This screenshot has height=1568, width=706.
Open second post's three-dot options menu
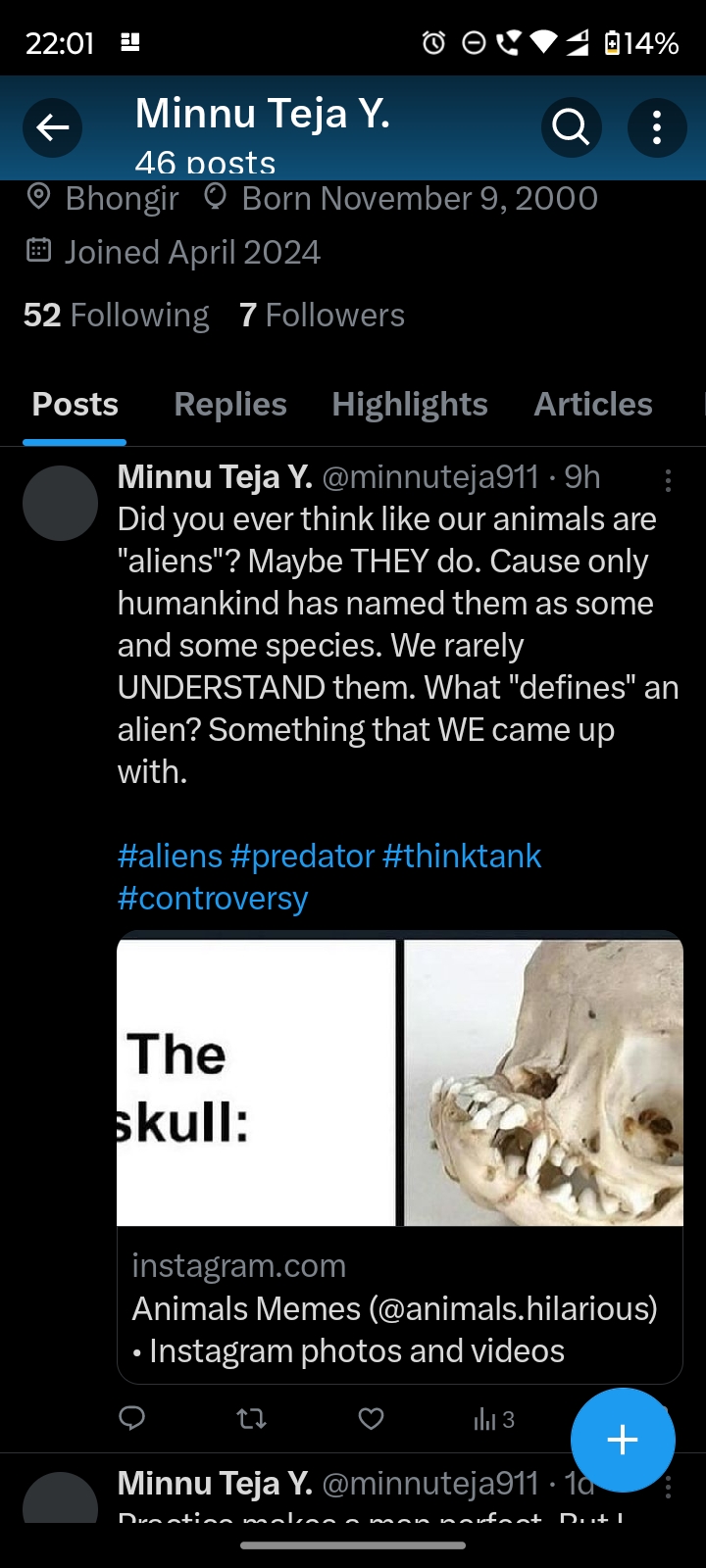[x=668, y=1488]
